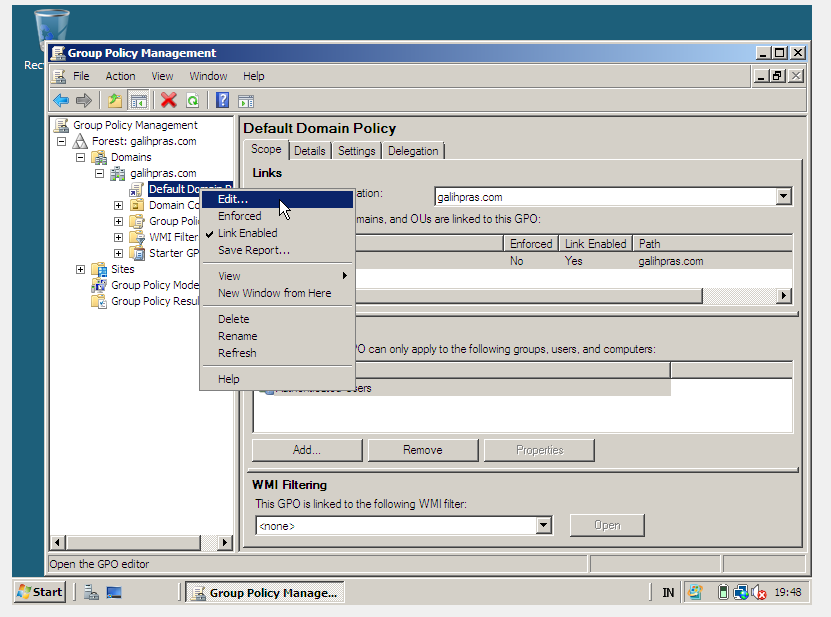Toggle Enforced in the context menu
Viewport: 831px width, 617px height.
coord(277,216)
